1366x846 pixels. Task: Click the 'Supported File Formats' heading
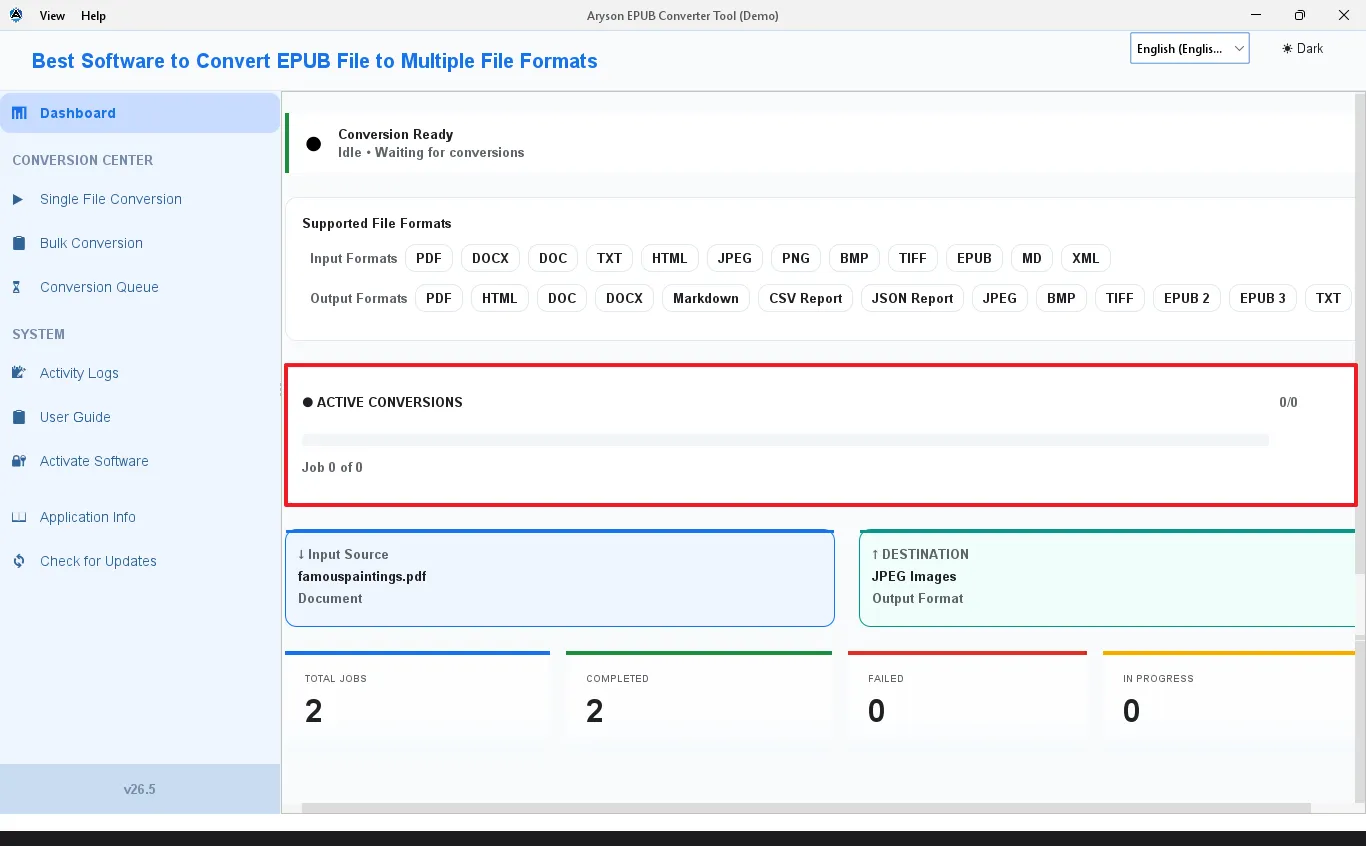point(377,223)
